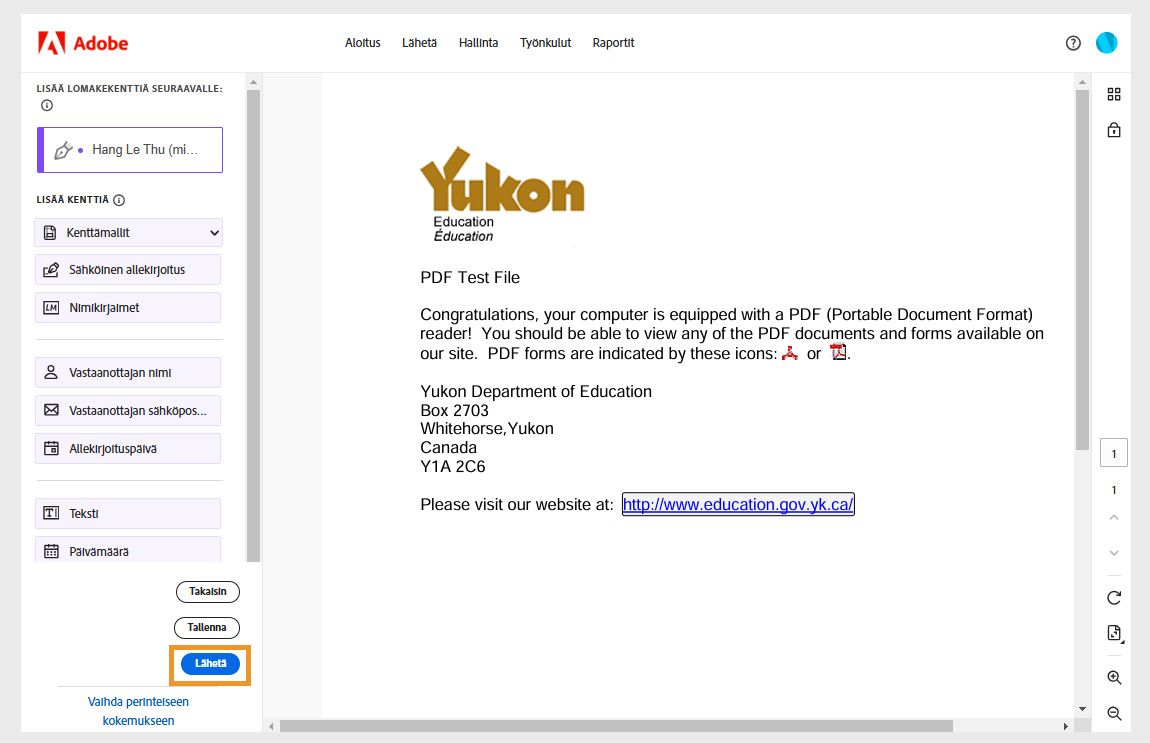Click the 'Whitehorse, Yukon' text line
The height and width of the screenshot is (743, 1150).
coord(486,429)
